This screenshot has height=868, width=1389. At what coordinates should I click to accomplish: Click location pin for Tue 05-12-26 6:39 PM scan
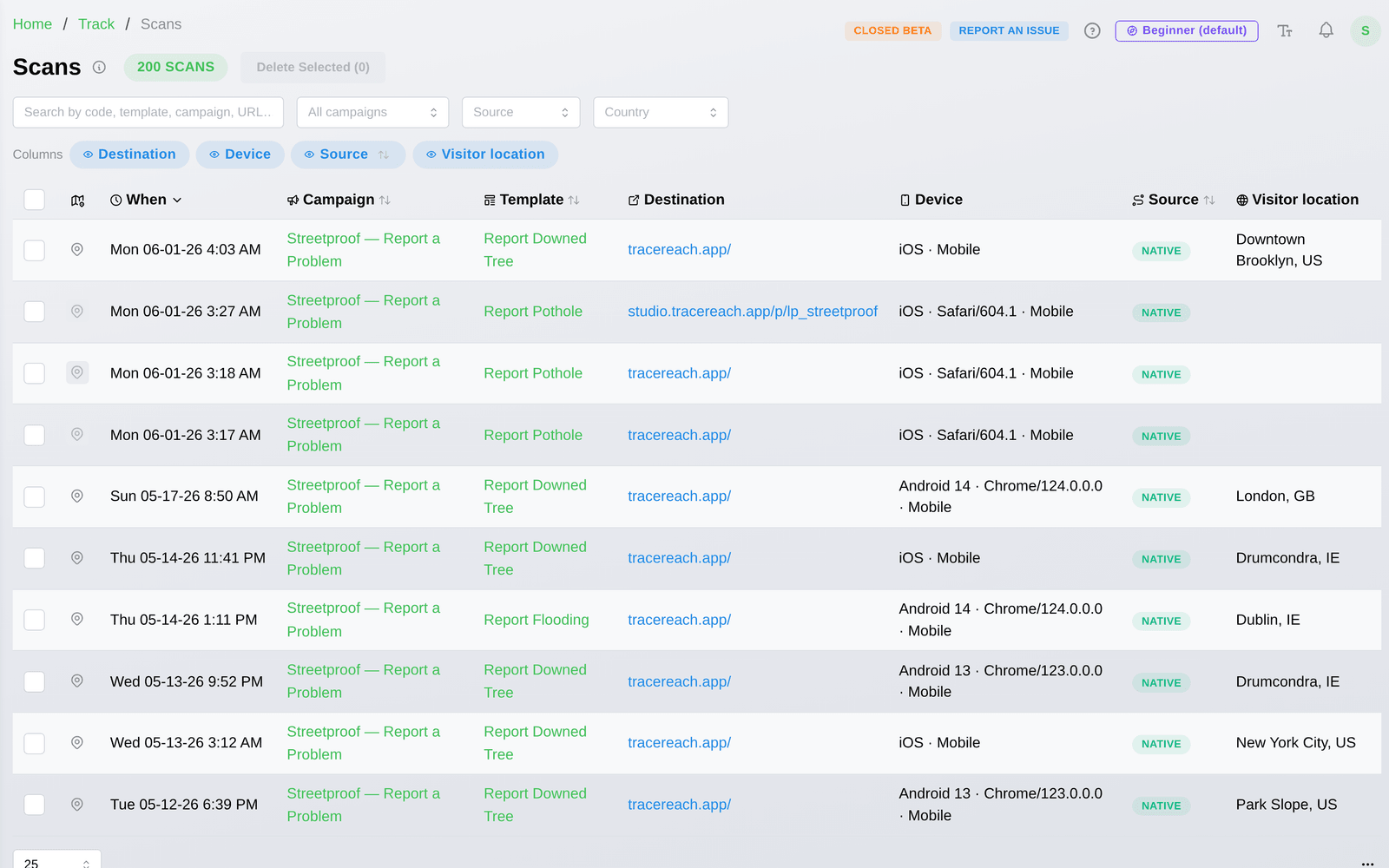pos(77,805)
